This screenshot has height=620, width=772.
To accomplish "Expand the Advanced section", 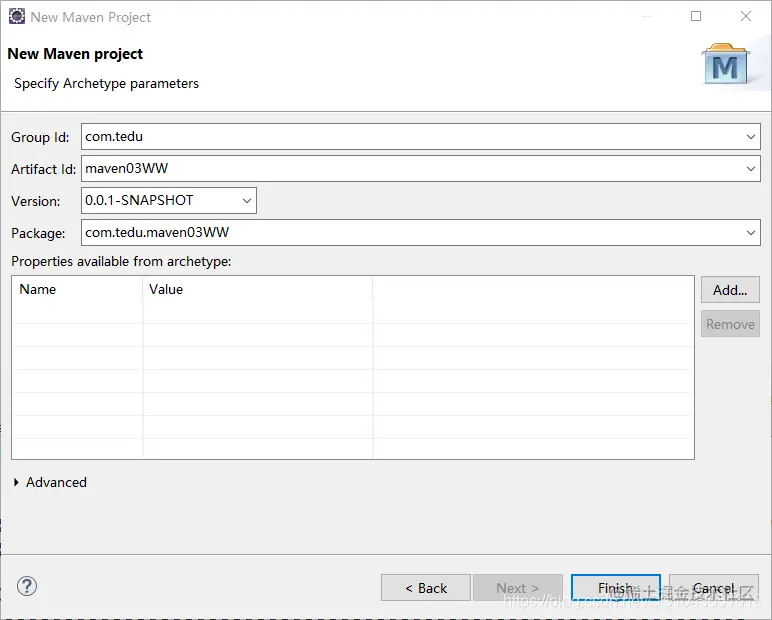I will (x=16, y=482).
